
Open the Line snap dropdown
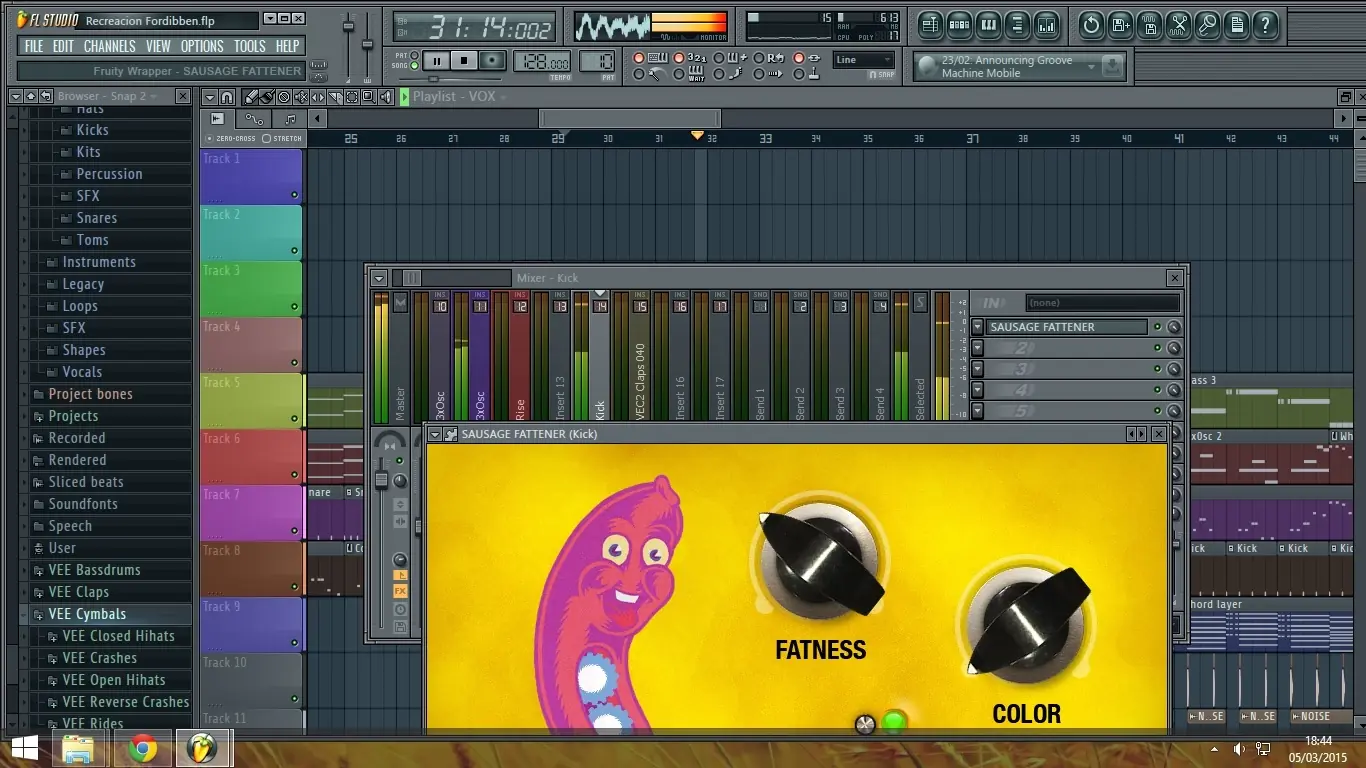863,60
